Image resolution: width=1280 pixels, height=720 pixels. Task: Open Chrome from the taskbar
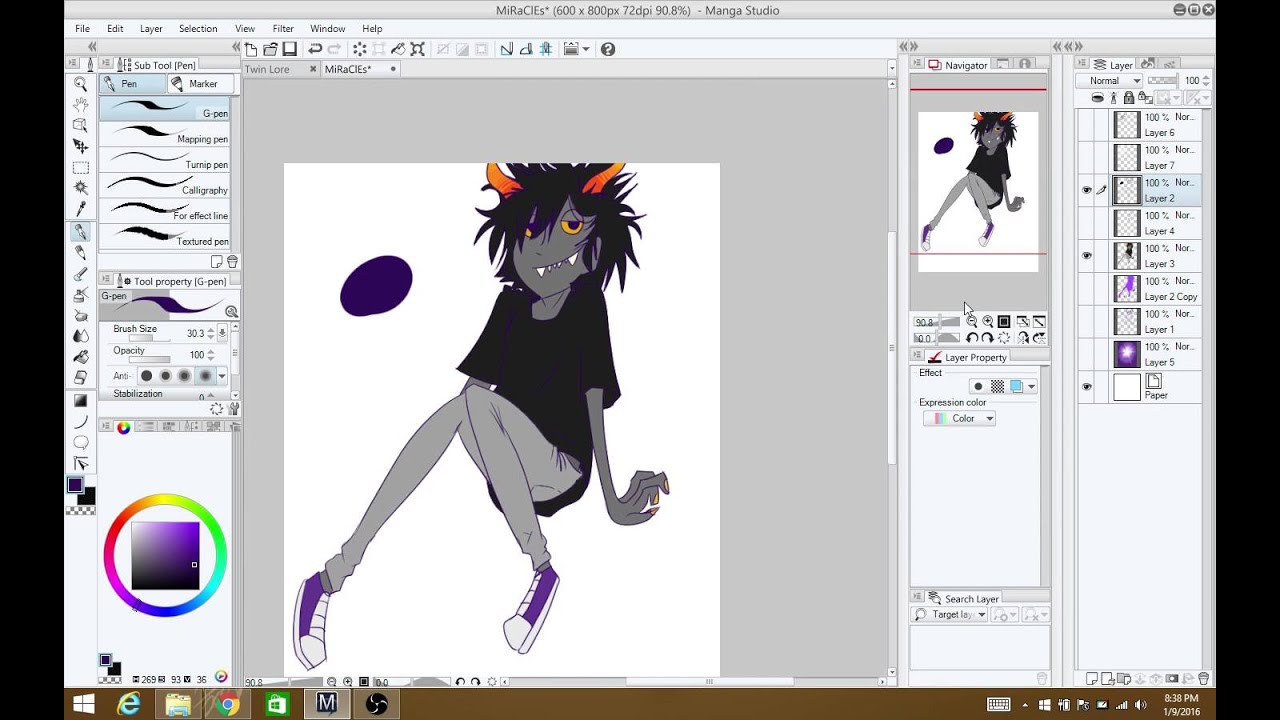(x=227, y=705)
